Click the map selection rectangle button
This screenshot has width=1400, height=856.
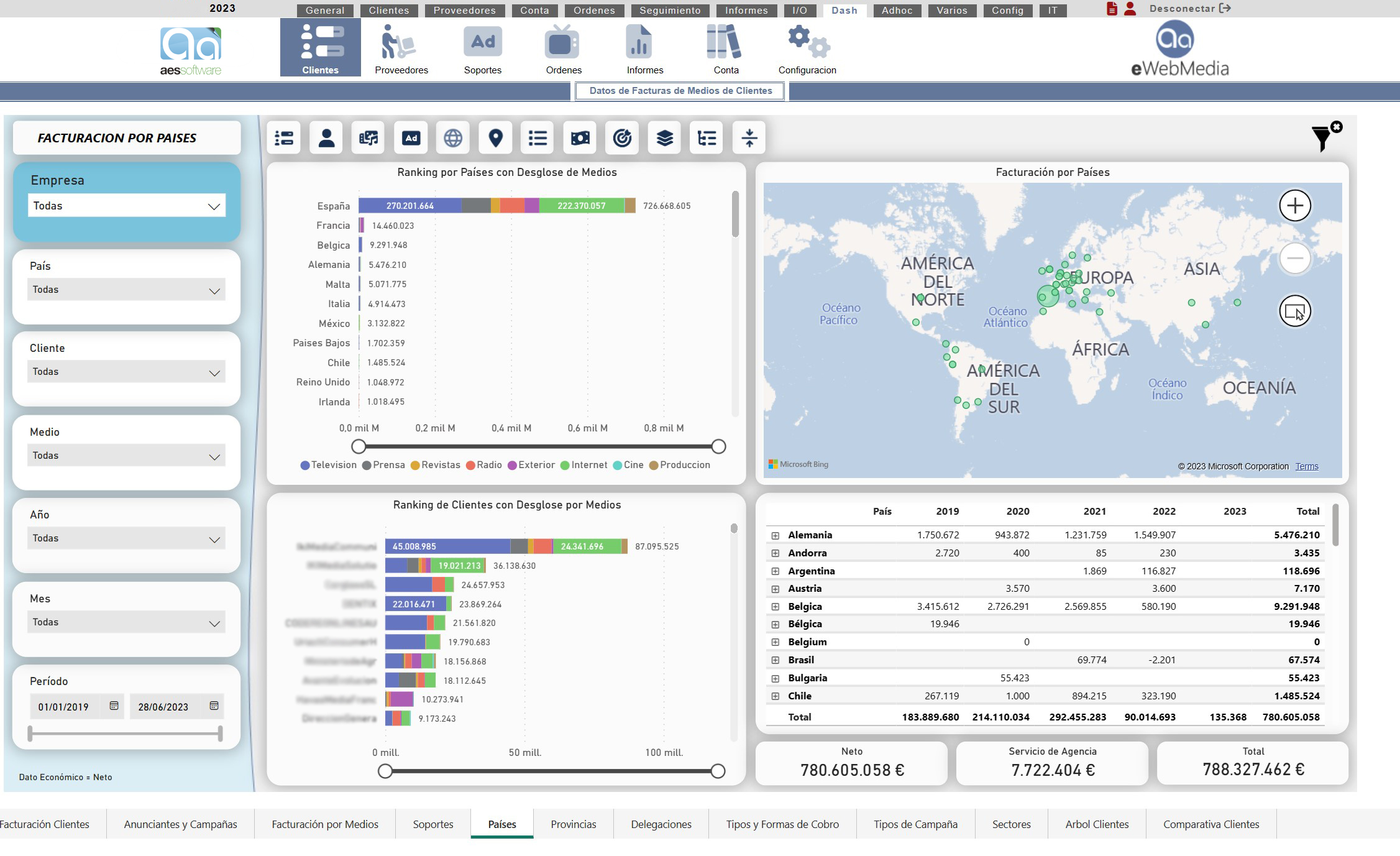1295,311
